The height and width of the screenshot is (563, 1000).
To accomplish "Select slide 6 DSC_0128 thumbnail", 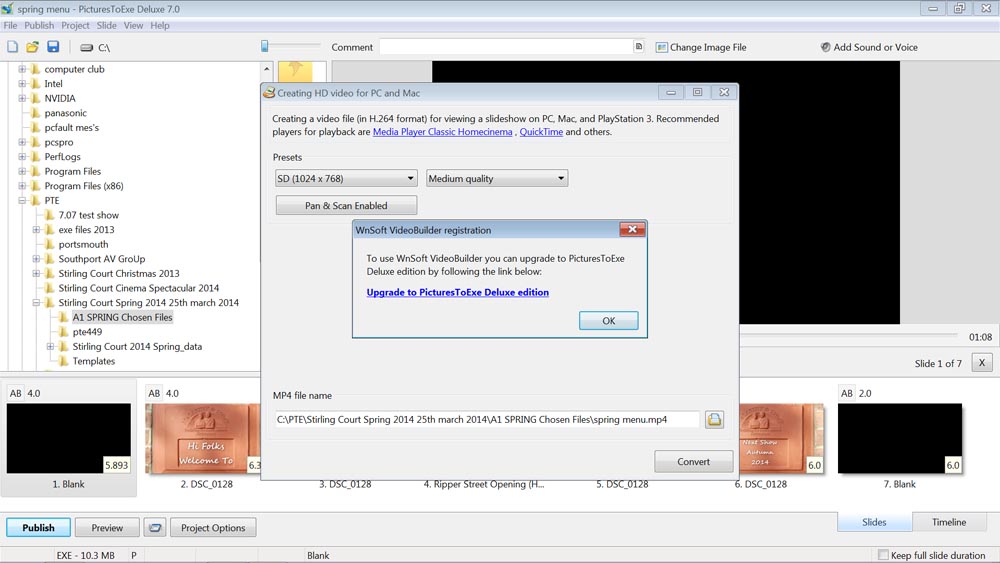I will click(781, 438).
